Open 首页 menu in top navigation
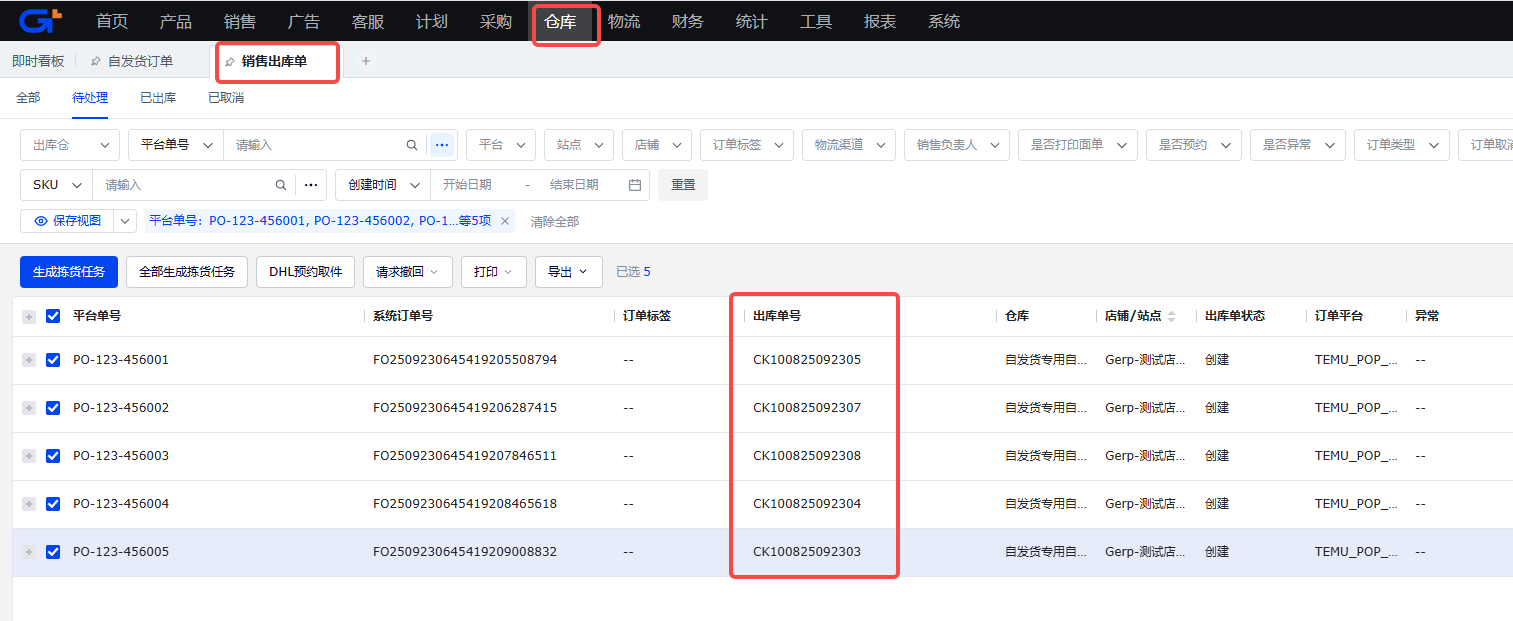Screen dimensions: 1513x621 coord(112,21)
